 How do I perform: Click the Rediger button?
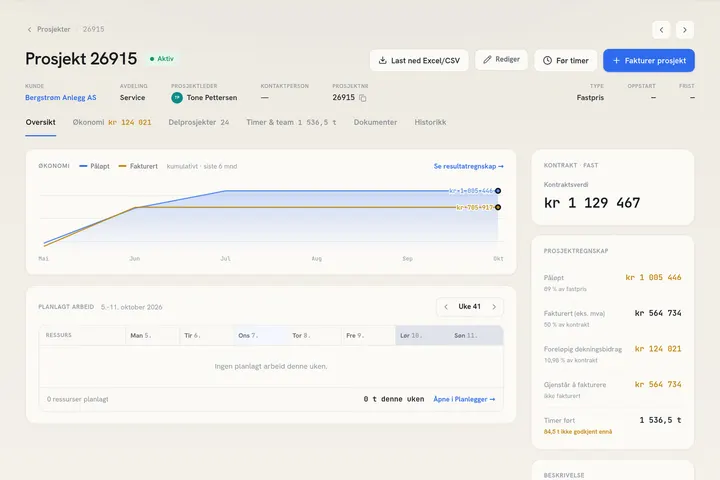tap(501, 60)
